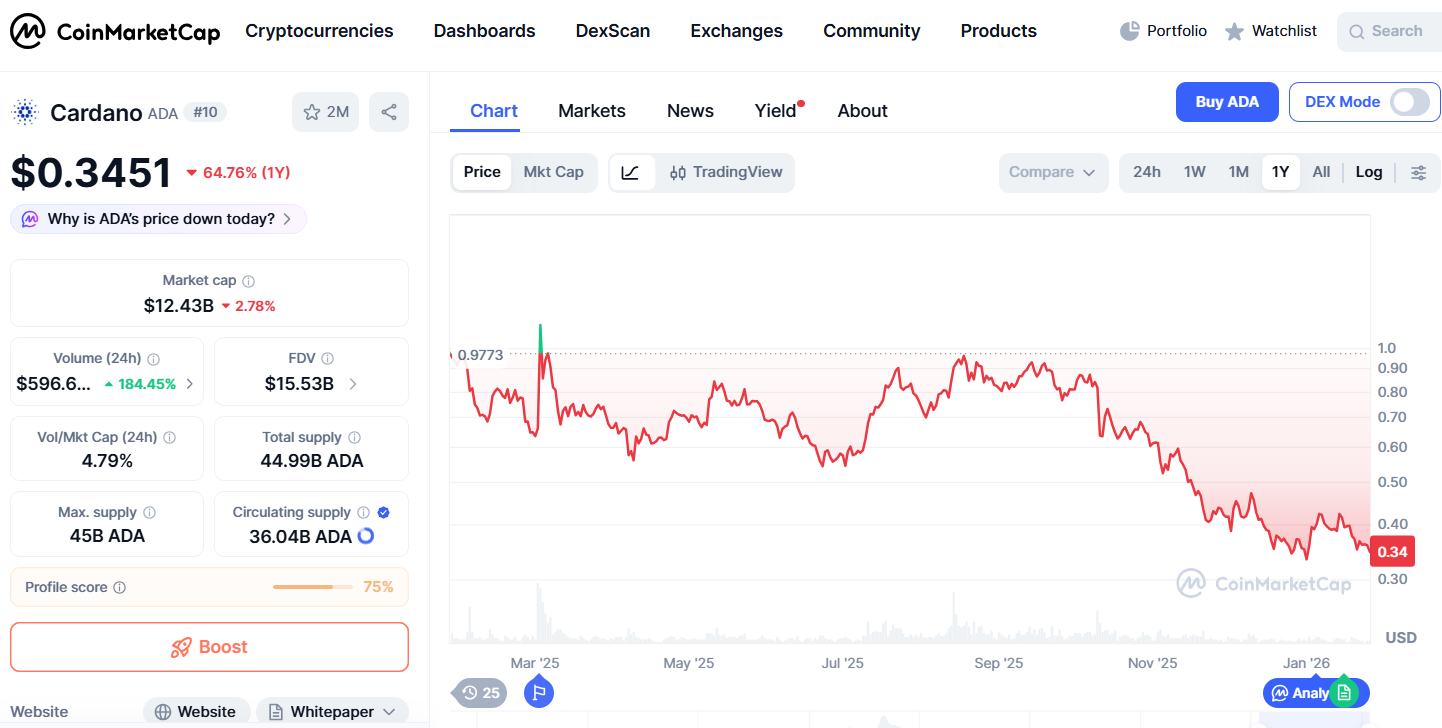Toggle the Log scale option

coord(1369,172)
